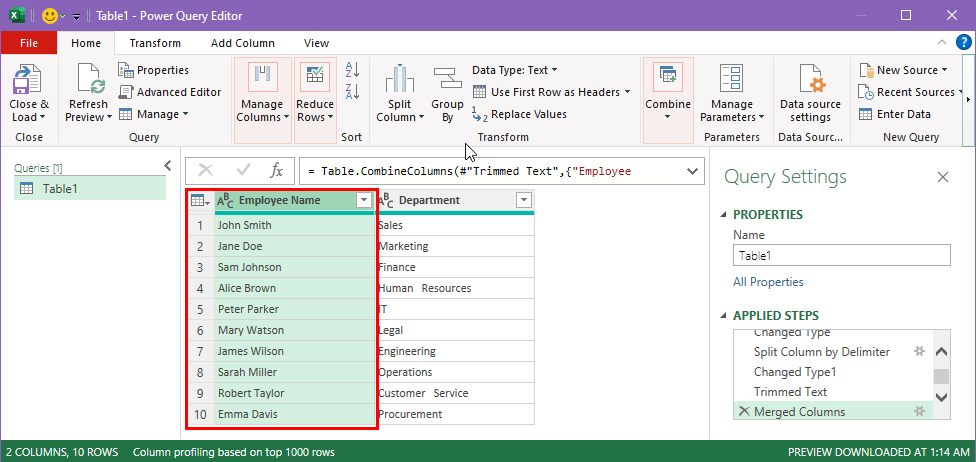
Task: Collapse the ribbon with the chevron
Action: (941, 42)
